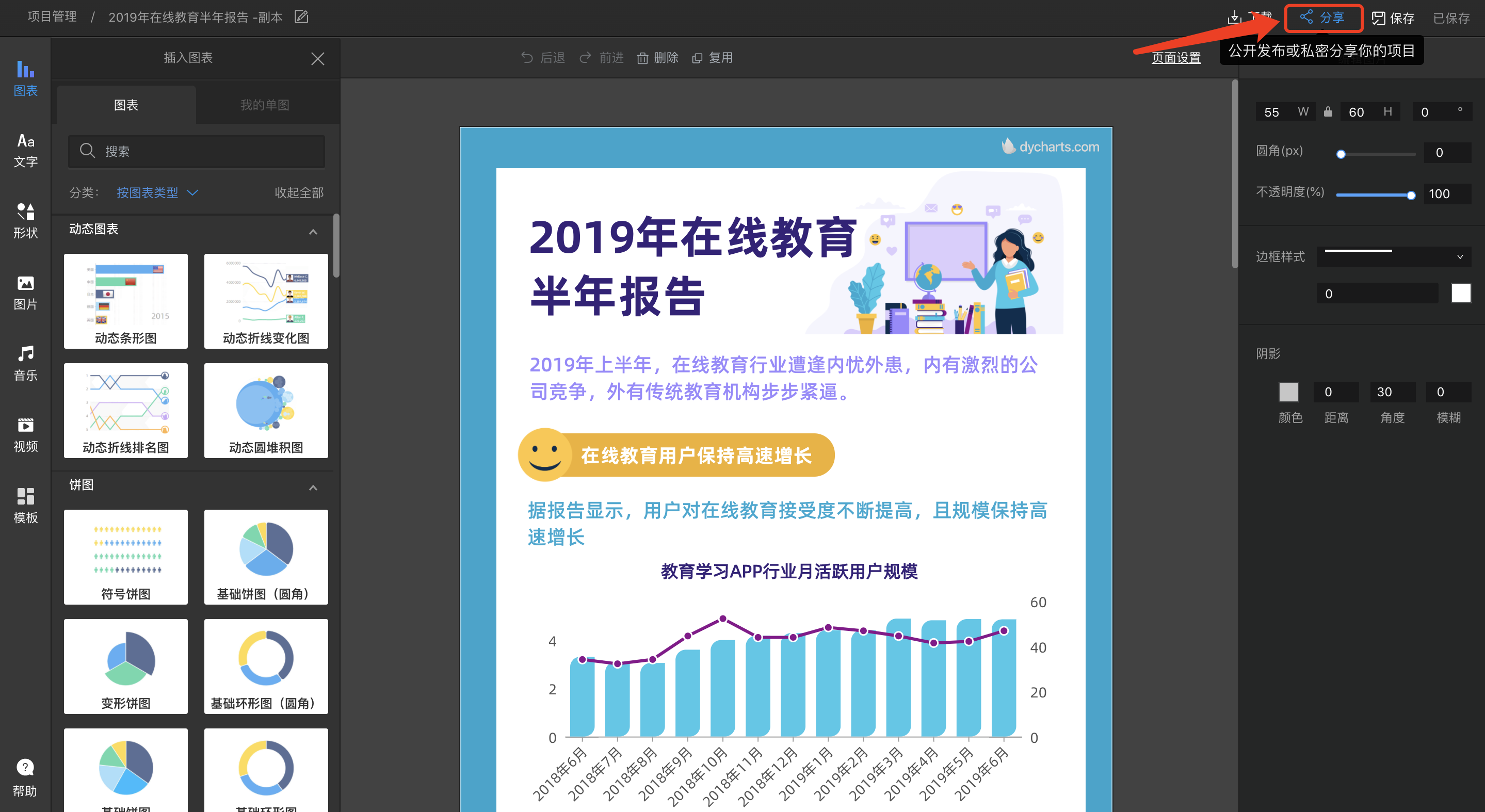Switch to the 我的单图 tab
The image size is (1485, 812).
[x=265, y=105]
